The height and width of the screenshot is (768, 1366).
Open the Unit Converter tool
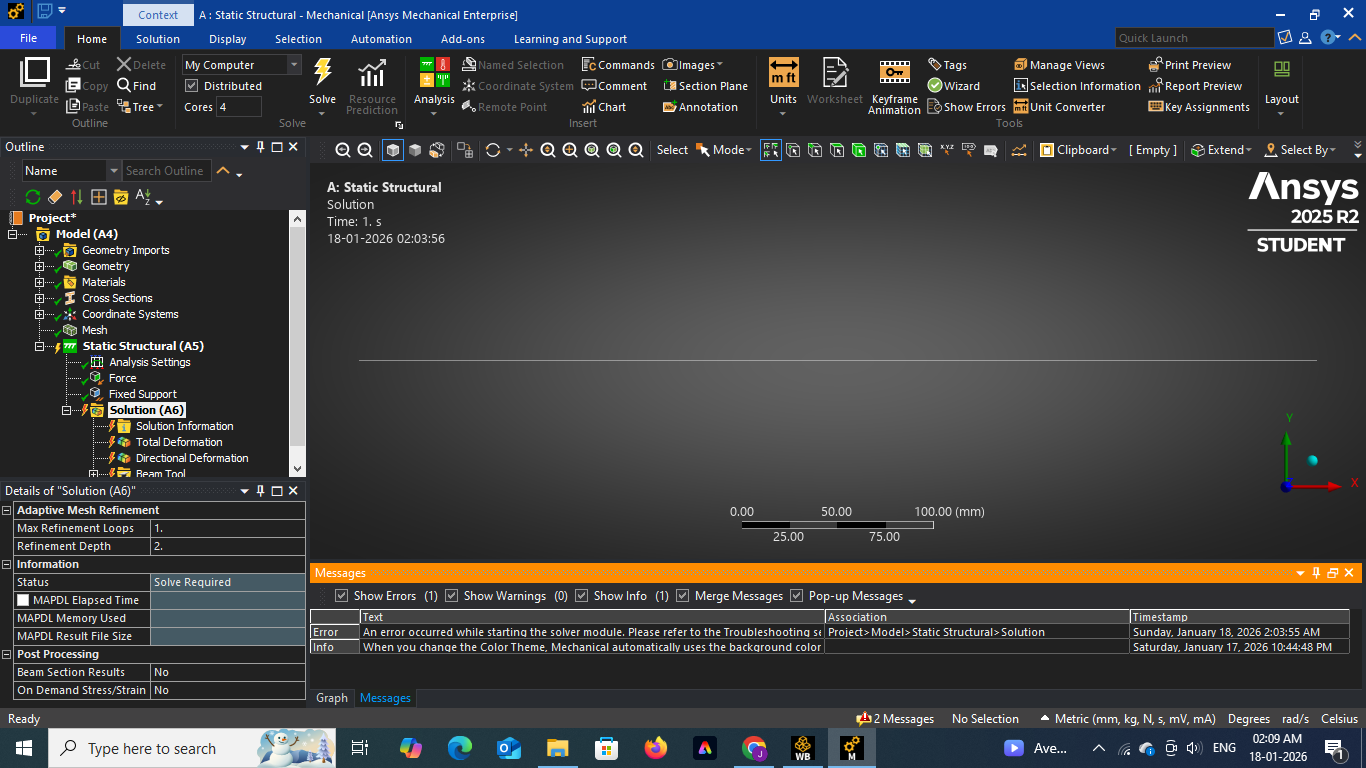[x=1059, y=107]
